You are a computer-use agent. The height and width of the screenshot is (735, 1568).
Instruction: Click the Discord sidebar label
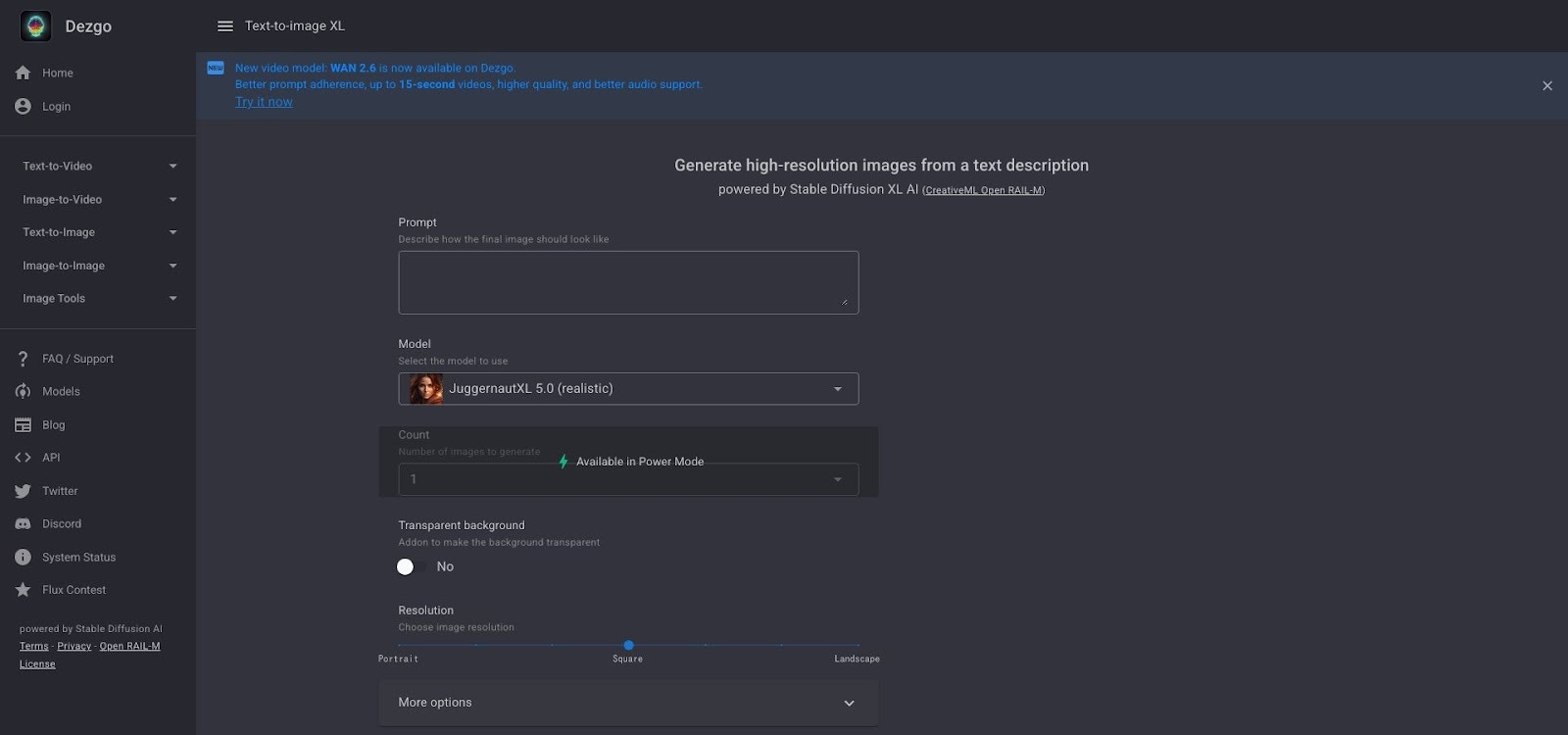pyautogui.click(x=62, y=524)
